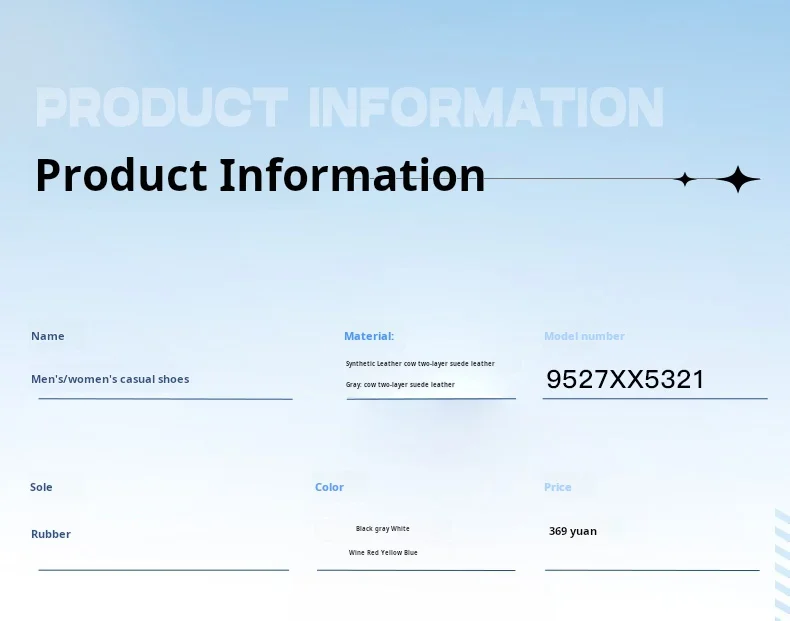
Task: Select the Synthetic Leather cow two-layer line
Action: coord(420,363)
